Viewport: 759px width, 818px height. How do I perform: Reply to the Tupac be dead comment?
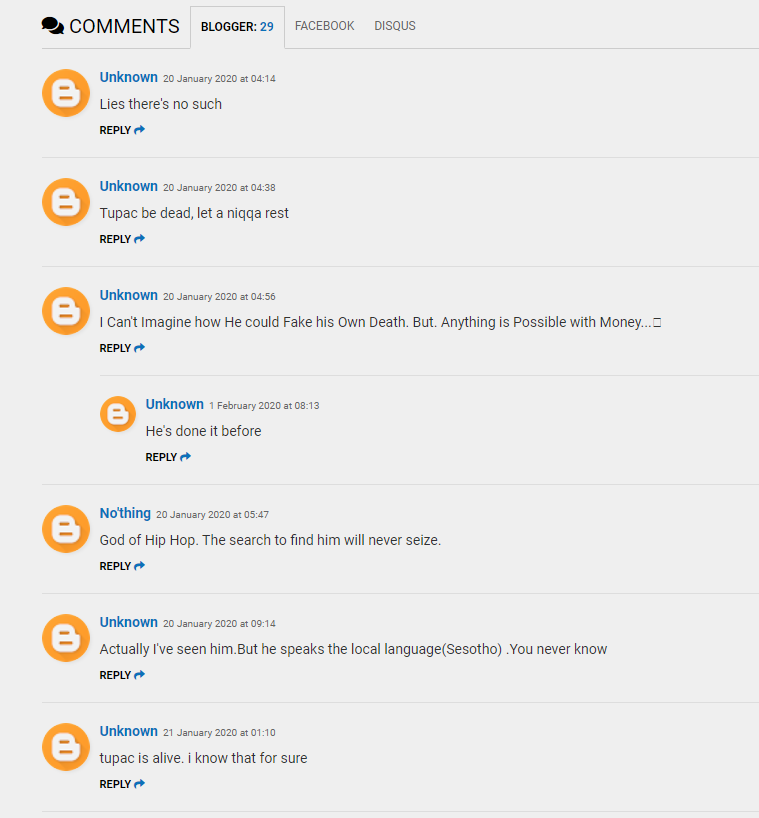(122, 239)
